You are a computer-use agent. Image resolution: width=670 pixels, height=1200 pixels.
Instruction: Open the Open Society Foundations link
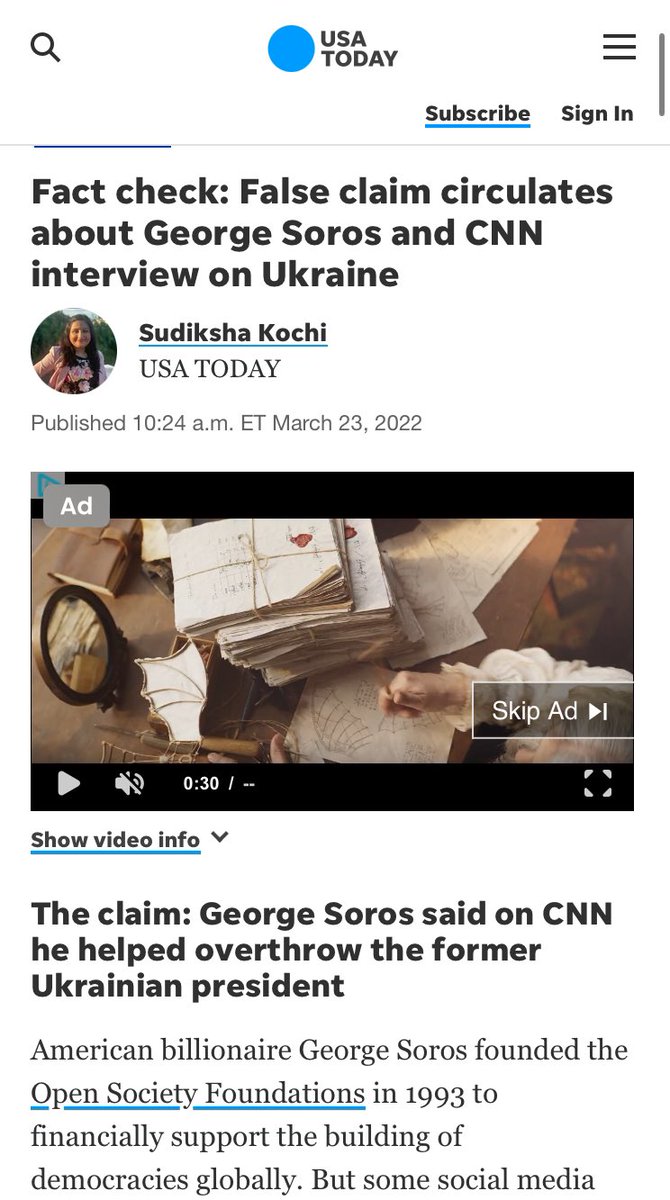(x=198, y=1093)
